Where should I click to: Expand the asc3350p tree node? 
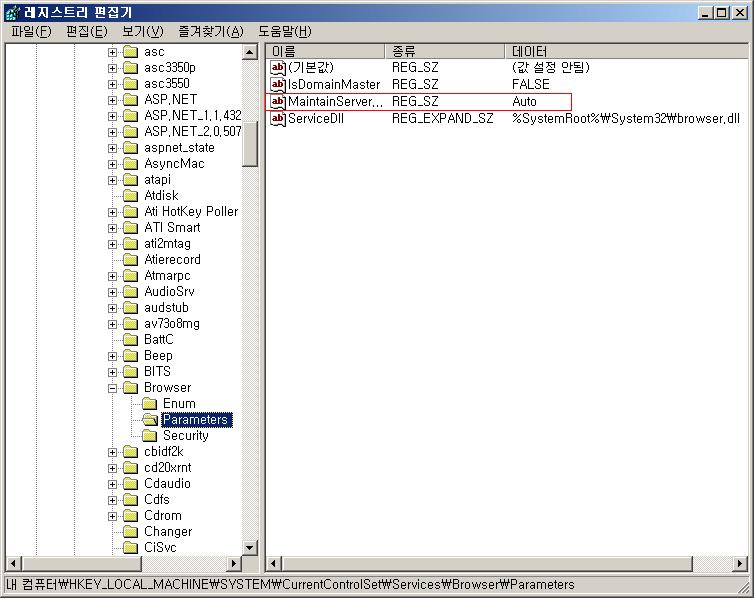(112, 68)
